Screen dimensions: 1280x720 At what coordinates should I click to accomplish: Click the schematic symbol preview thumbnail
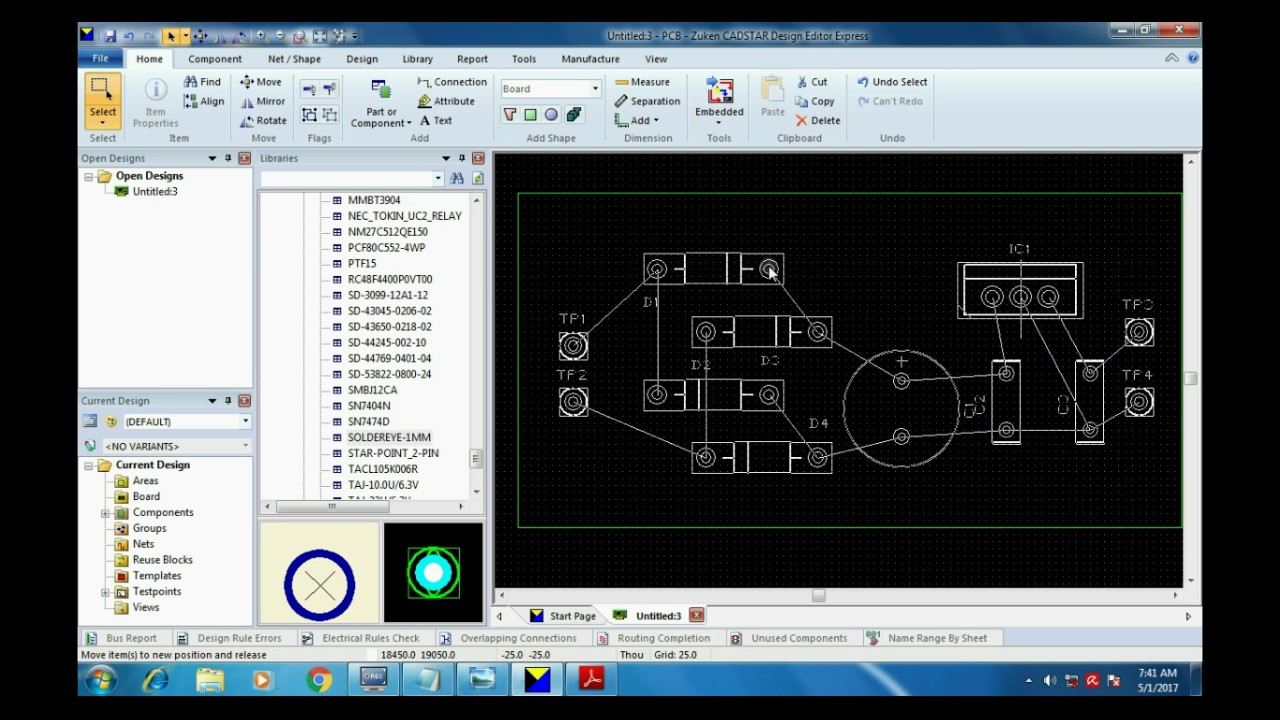pos(319,573)
